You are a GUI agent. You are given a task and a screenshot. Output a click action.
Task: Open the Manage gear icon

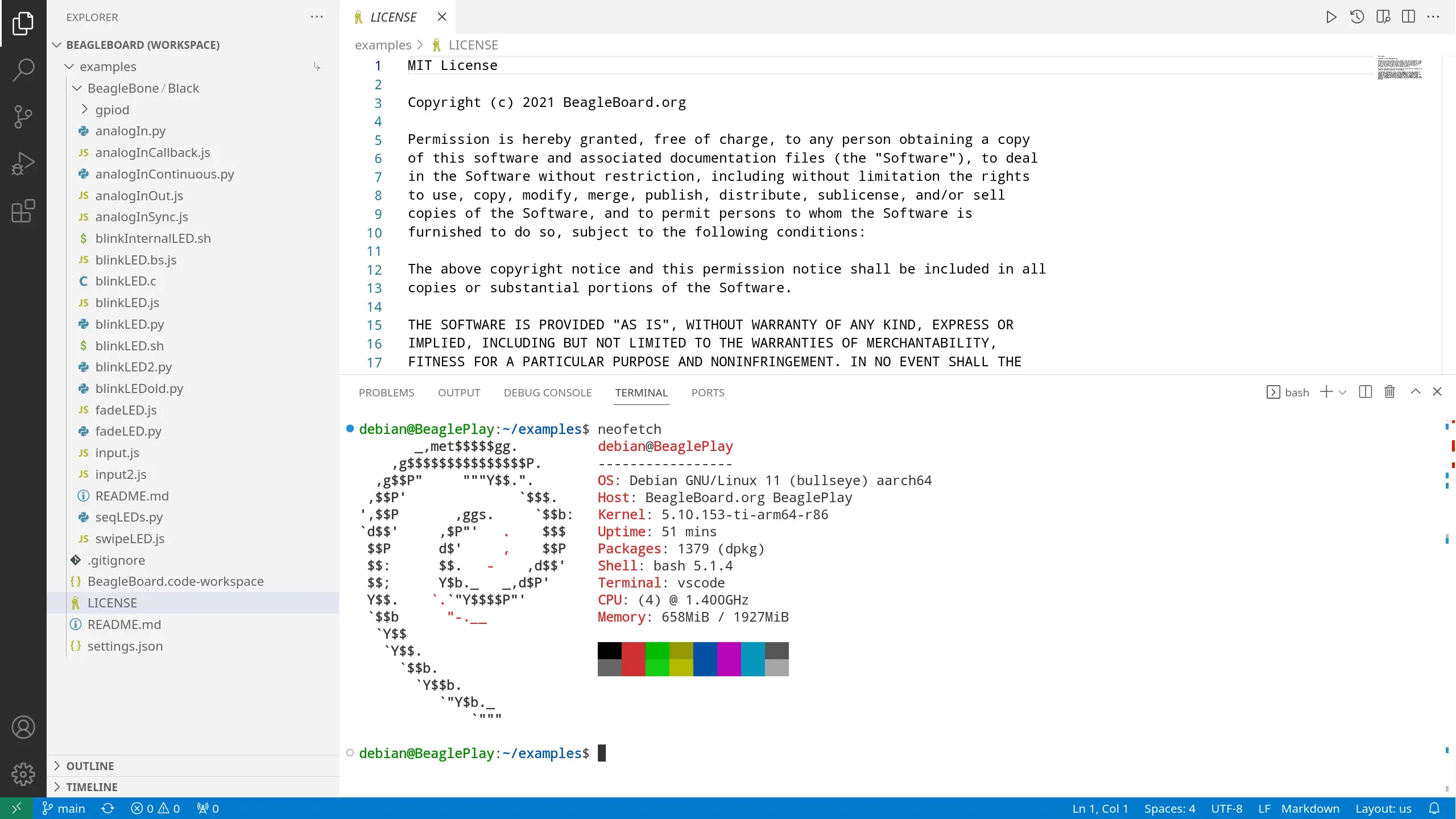point(23,773)
